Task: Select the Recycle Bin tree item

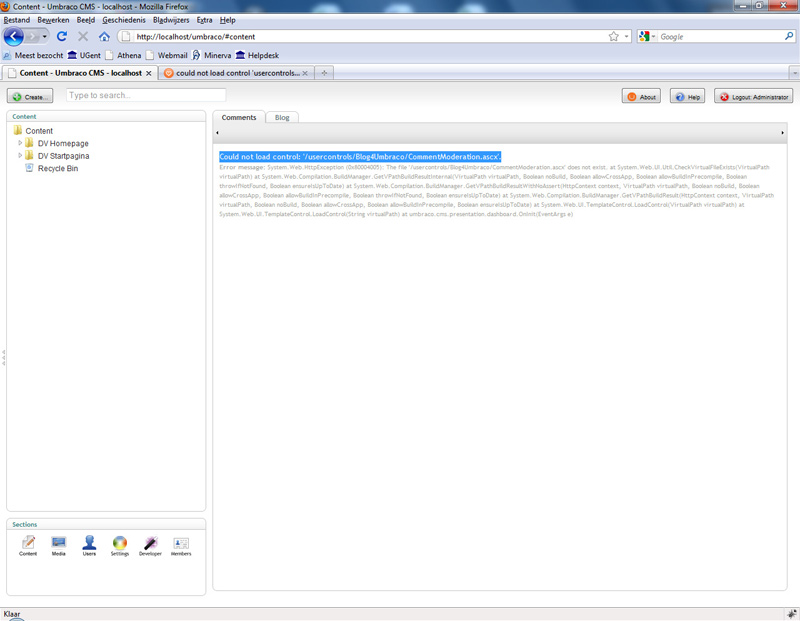Action: pyautogui.click(x=57, y=168)
